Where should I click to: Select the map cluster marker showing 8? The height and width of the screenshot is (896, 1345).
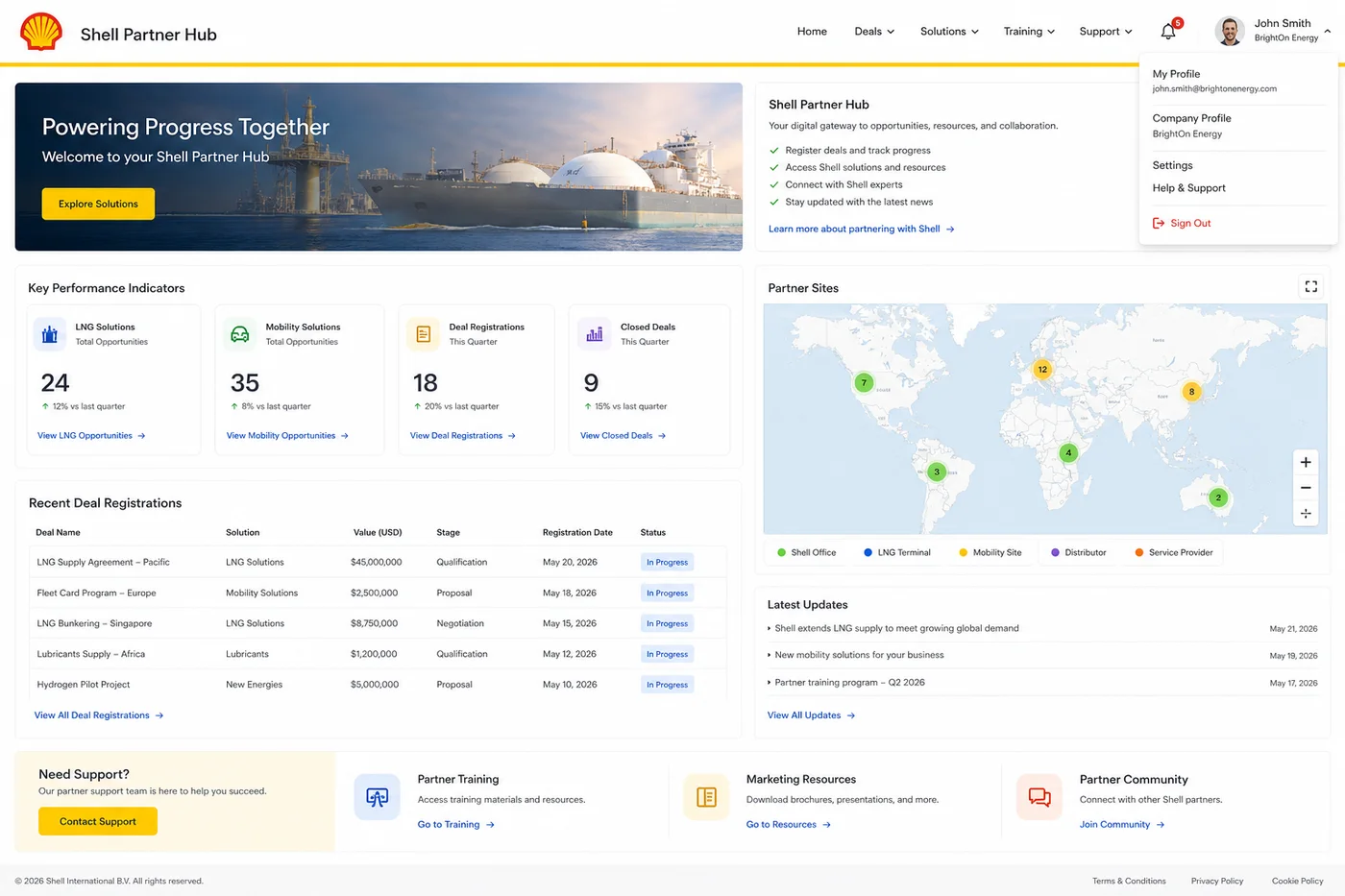coord(1191,391)
